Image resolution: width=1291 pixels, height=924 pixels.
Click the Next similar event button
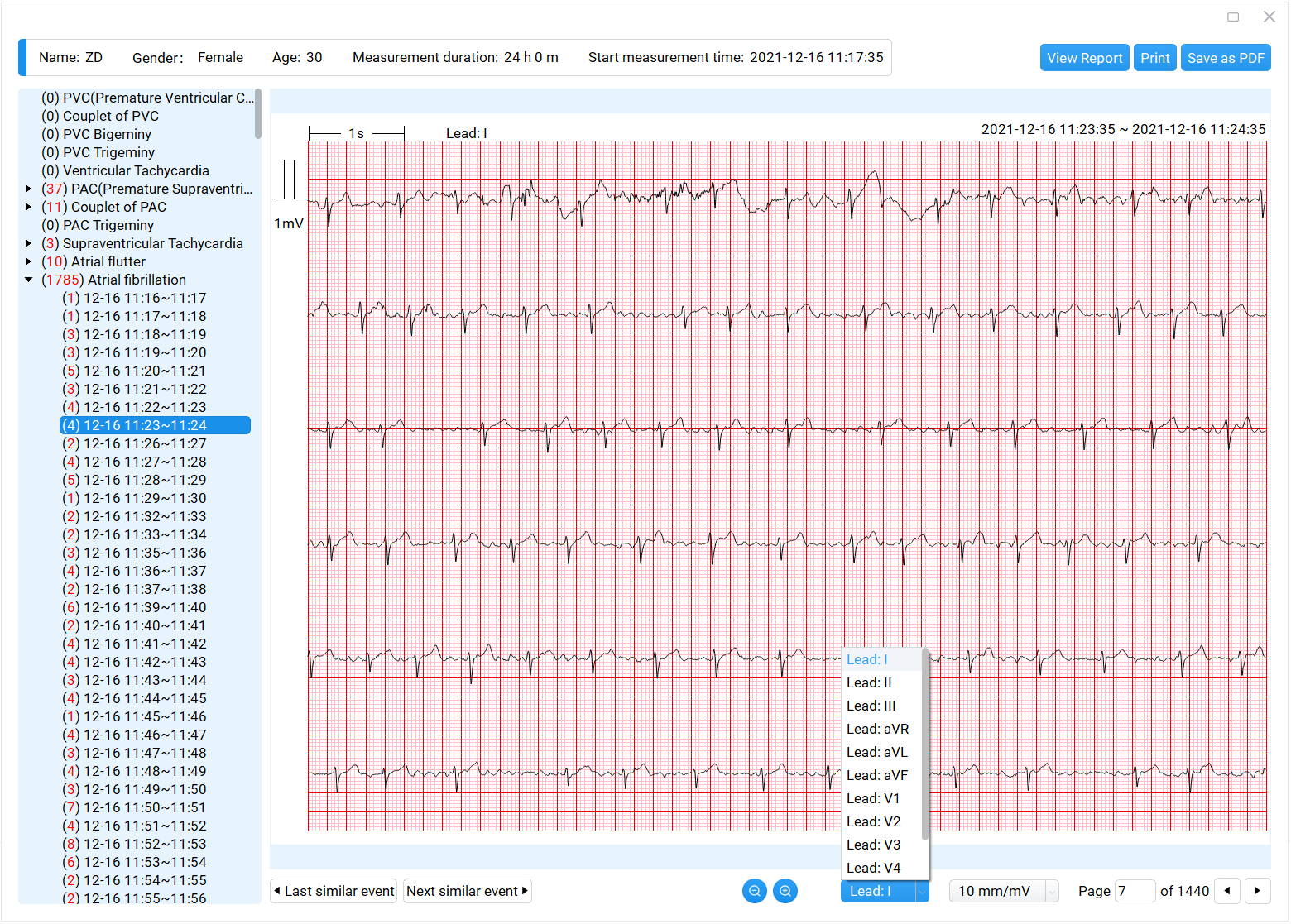467,891
